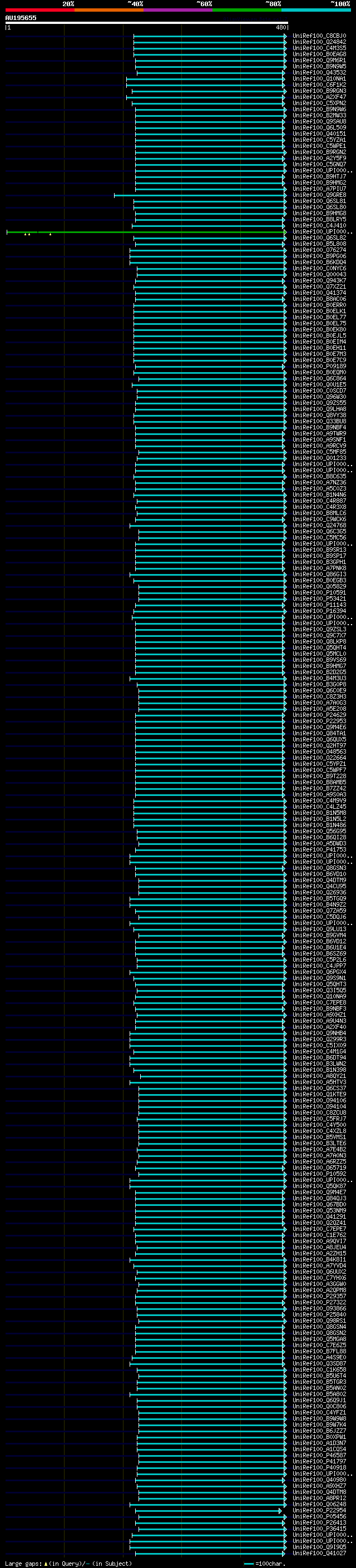This screenshot has height=1568, width=356.
Task: Click the =100char. scale legend
Action: click(x=264, y=1563)
